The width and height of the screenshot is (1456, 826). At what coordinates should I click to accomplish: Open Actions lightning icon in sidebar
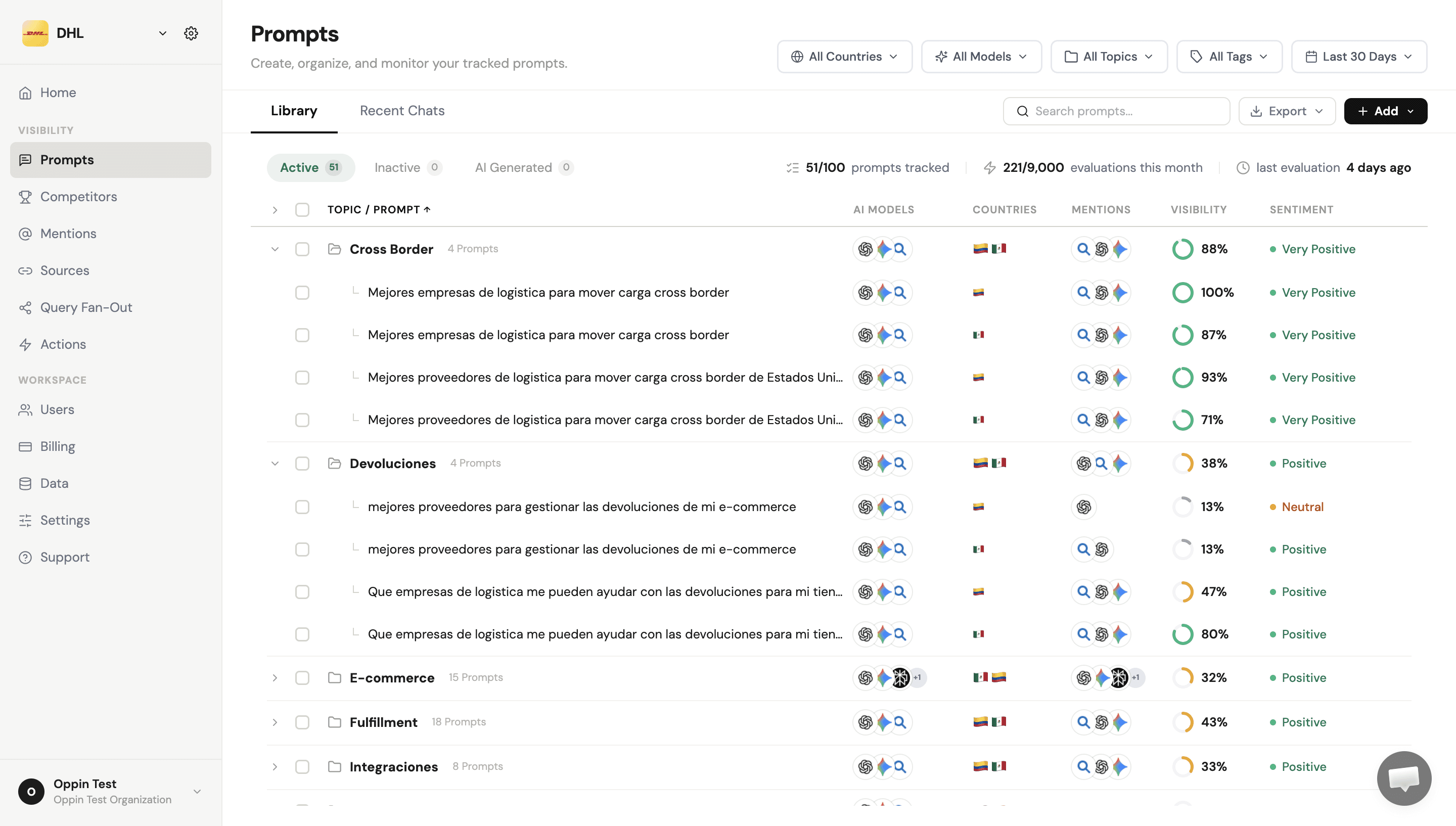pos(25,344)
